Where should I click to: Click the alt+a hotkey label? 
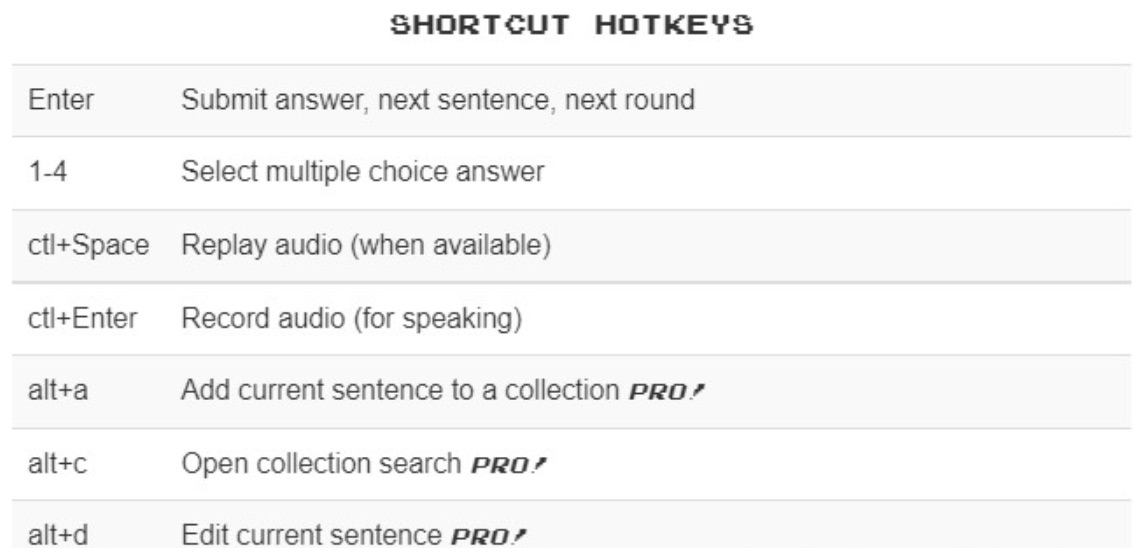58,391
